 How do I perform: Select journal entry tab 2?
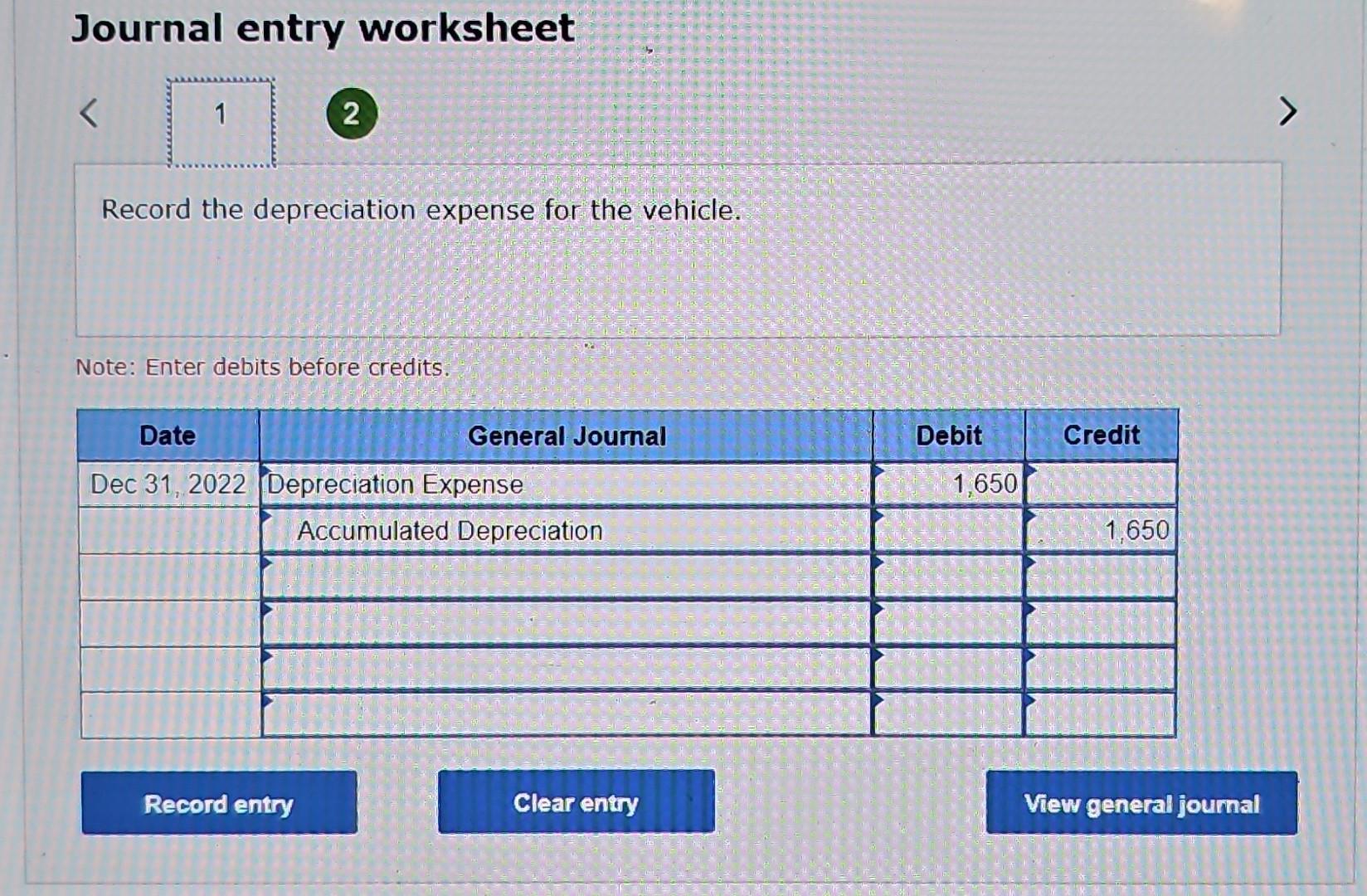(352, 114)
